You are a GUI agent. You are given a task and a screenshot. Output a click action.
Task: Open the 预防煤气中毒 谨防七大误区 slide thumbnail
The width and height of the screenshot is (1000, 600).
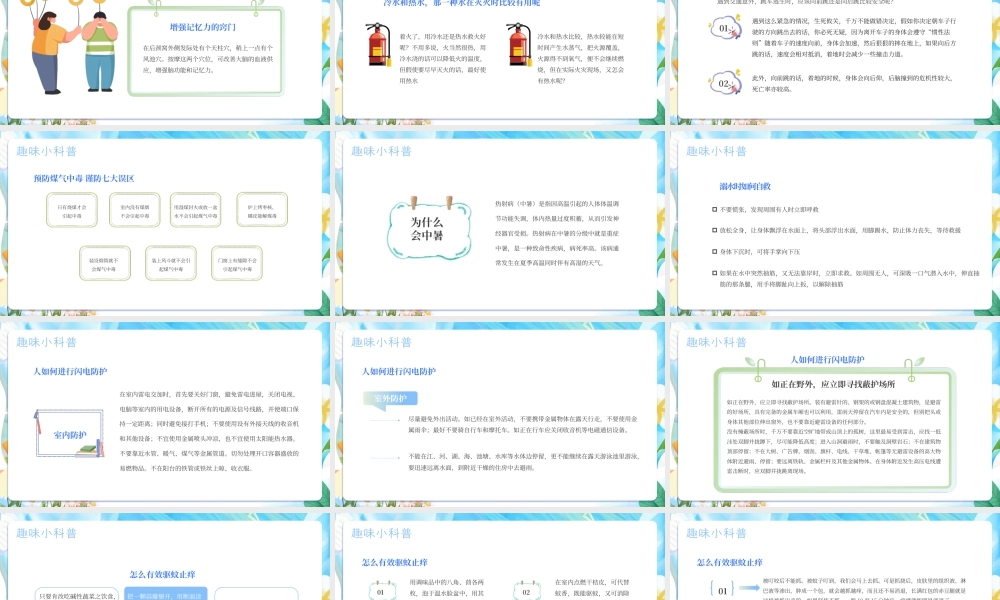(165, 223)
